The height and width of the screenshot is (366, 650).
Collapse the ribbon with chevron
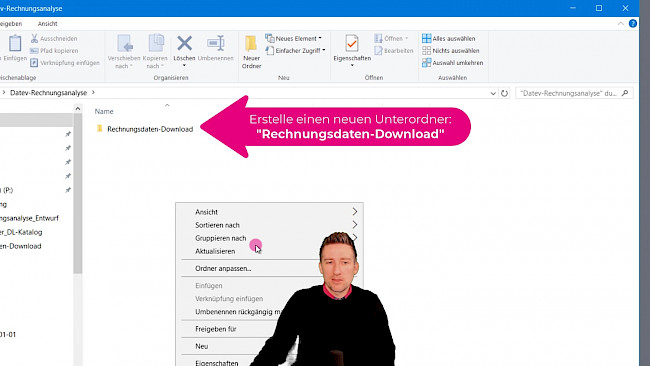621,24
